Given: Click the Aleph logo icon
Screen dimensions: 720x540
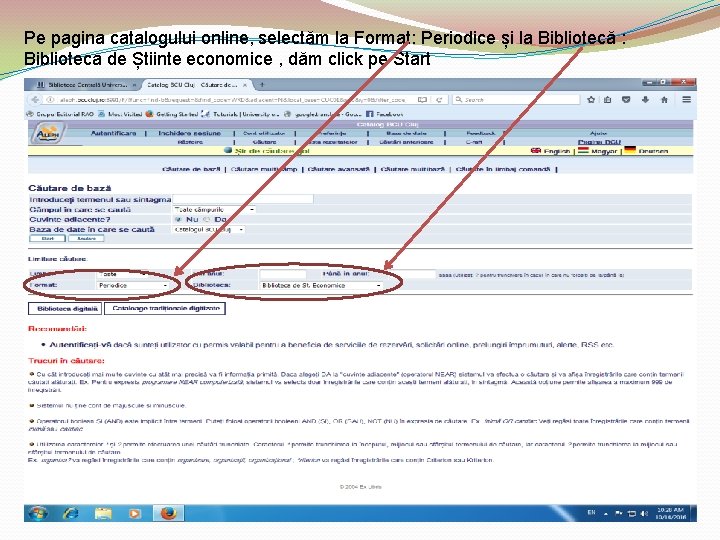Looking at the screenshot, I should (x=47, y=134).
